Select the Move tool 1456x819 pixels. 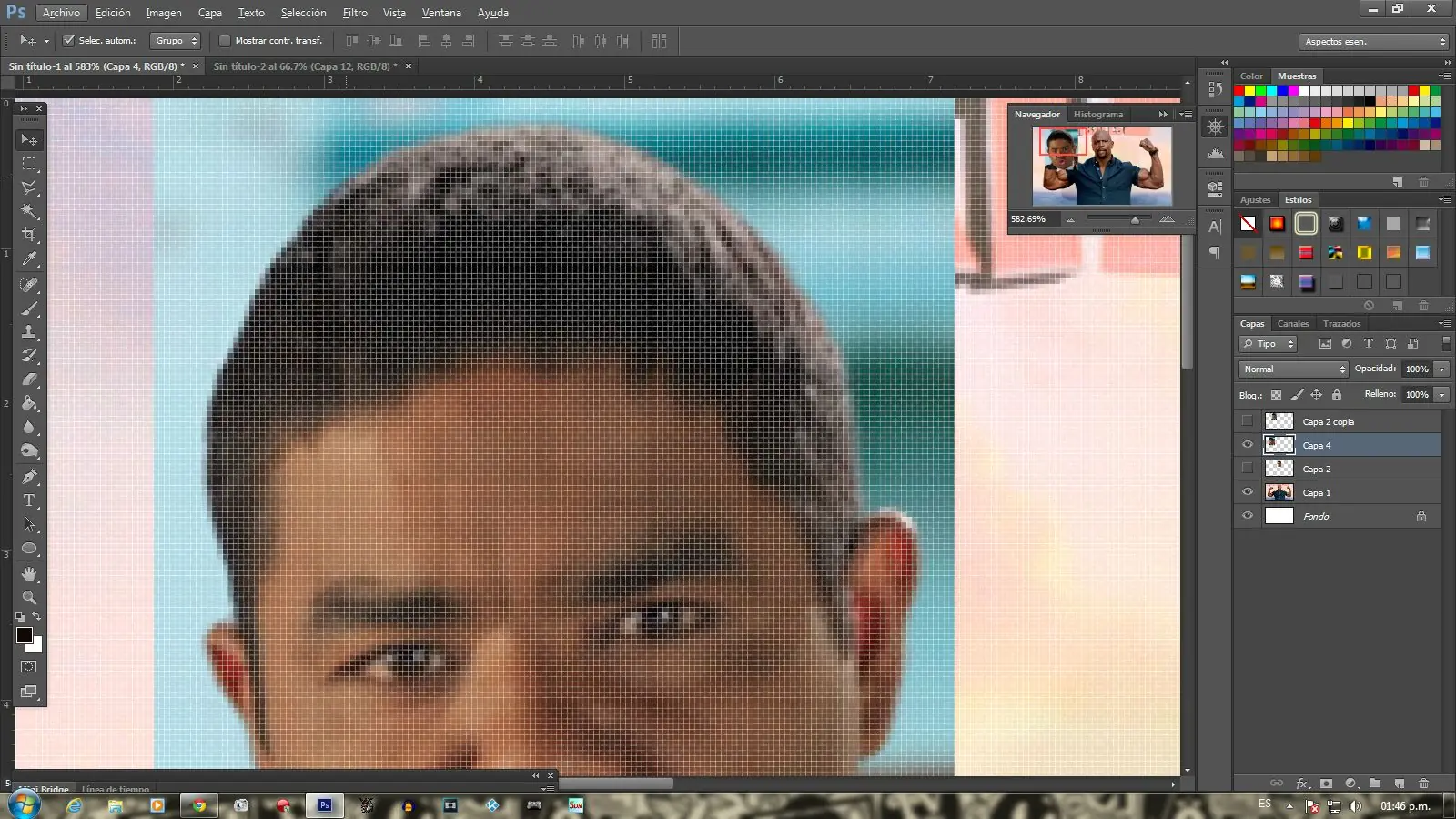(29, 140)
